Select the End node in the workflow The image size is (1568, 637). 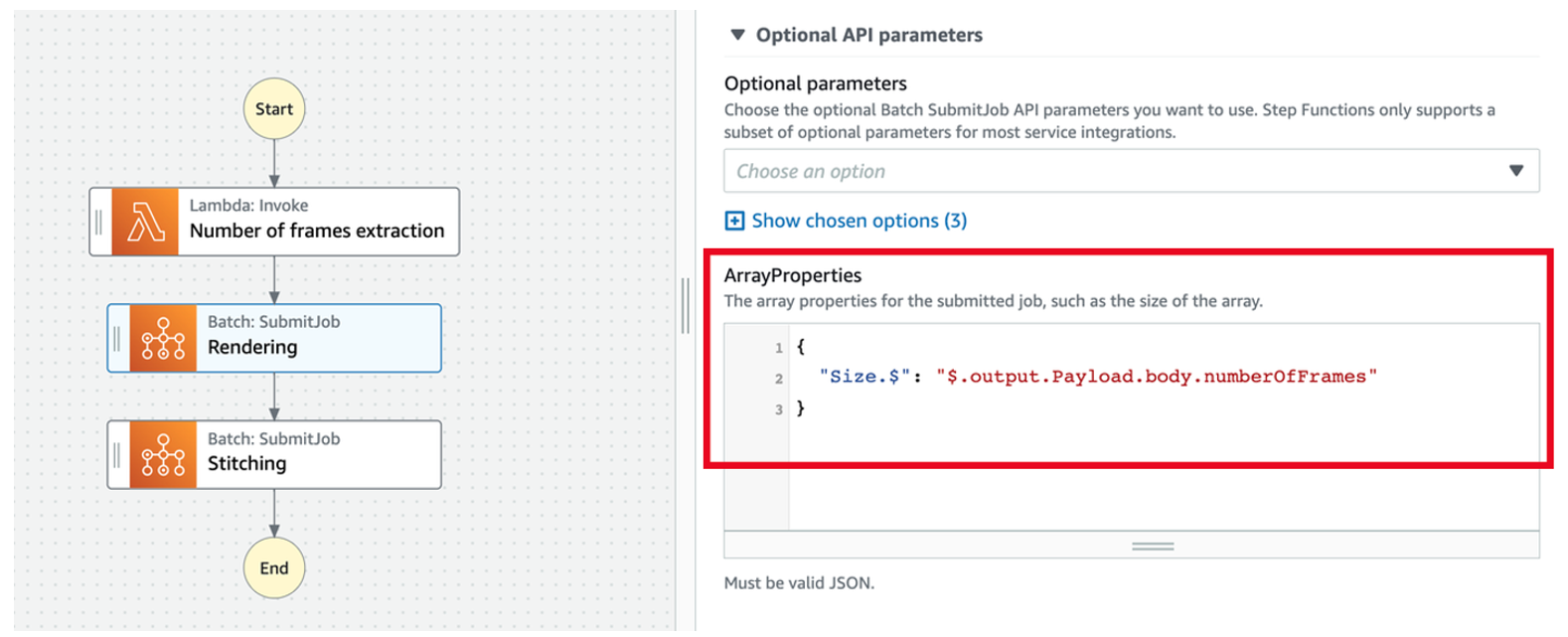[274, 567]
